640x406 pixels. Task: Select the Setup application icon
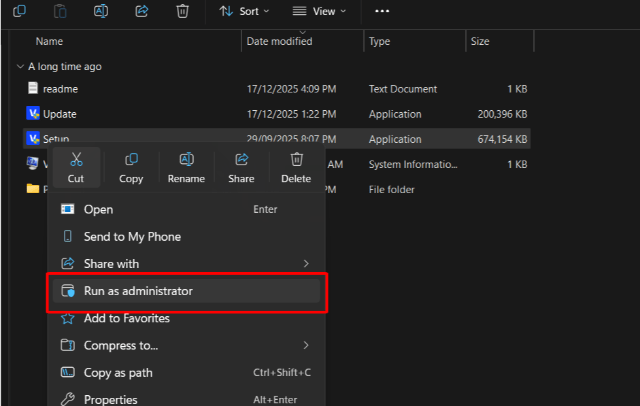tap(33, 138)
